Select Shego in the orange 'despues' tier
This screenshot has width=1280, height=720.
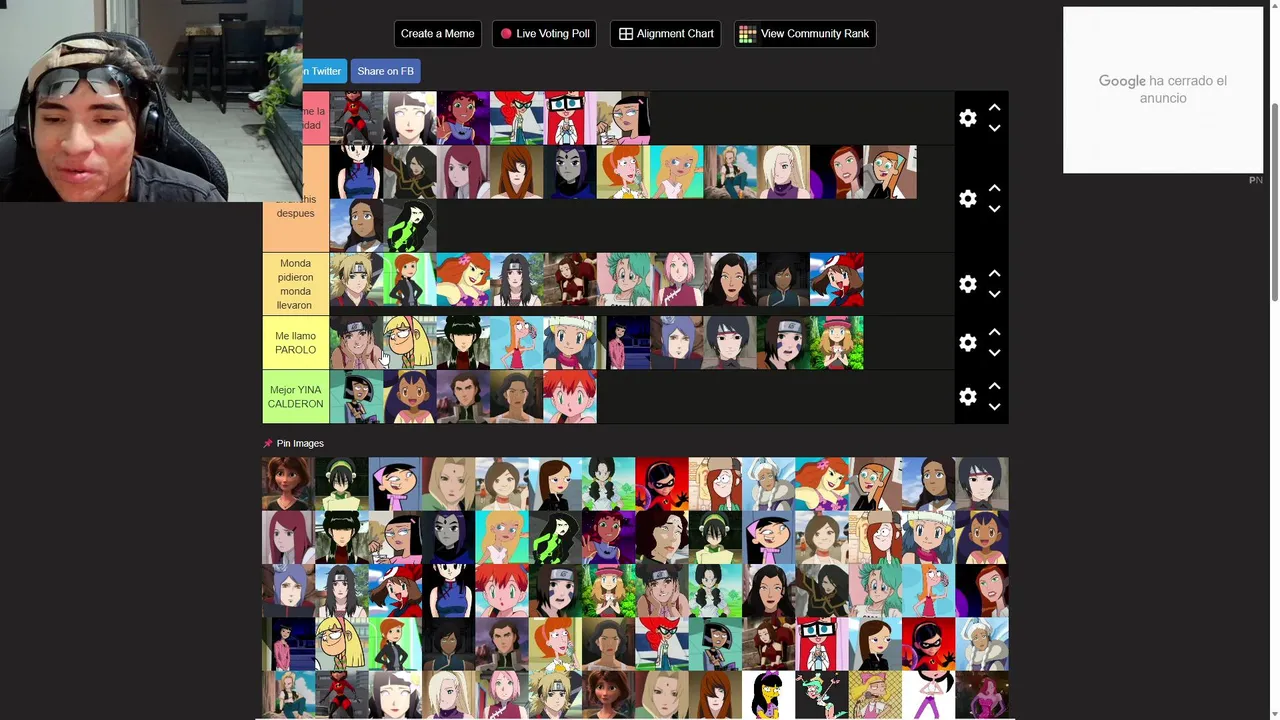(x=410, y=225)
